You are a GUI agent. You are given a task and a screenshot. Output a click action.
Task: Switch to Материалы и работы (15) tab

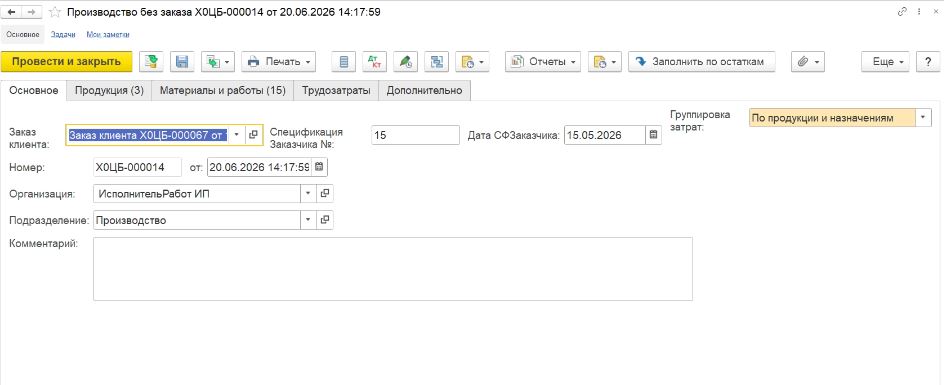222,90
